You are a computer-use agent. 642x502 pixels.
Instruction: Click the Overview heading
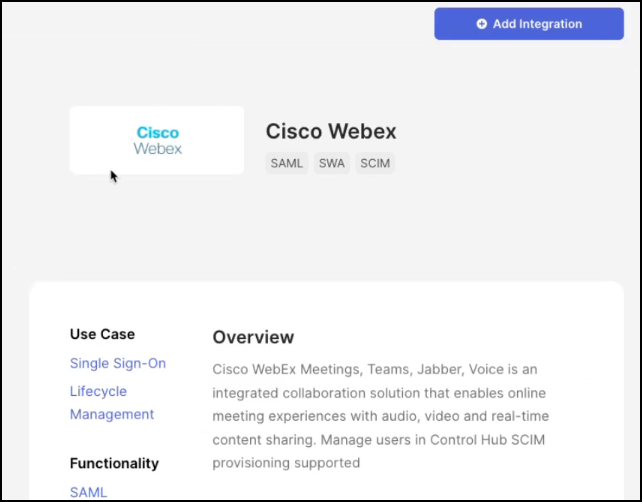254,337
